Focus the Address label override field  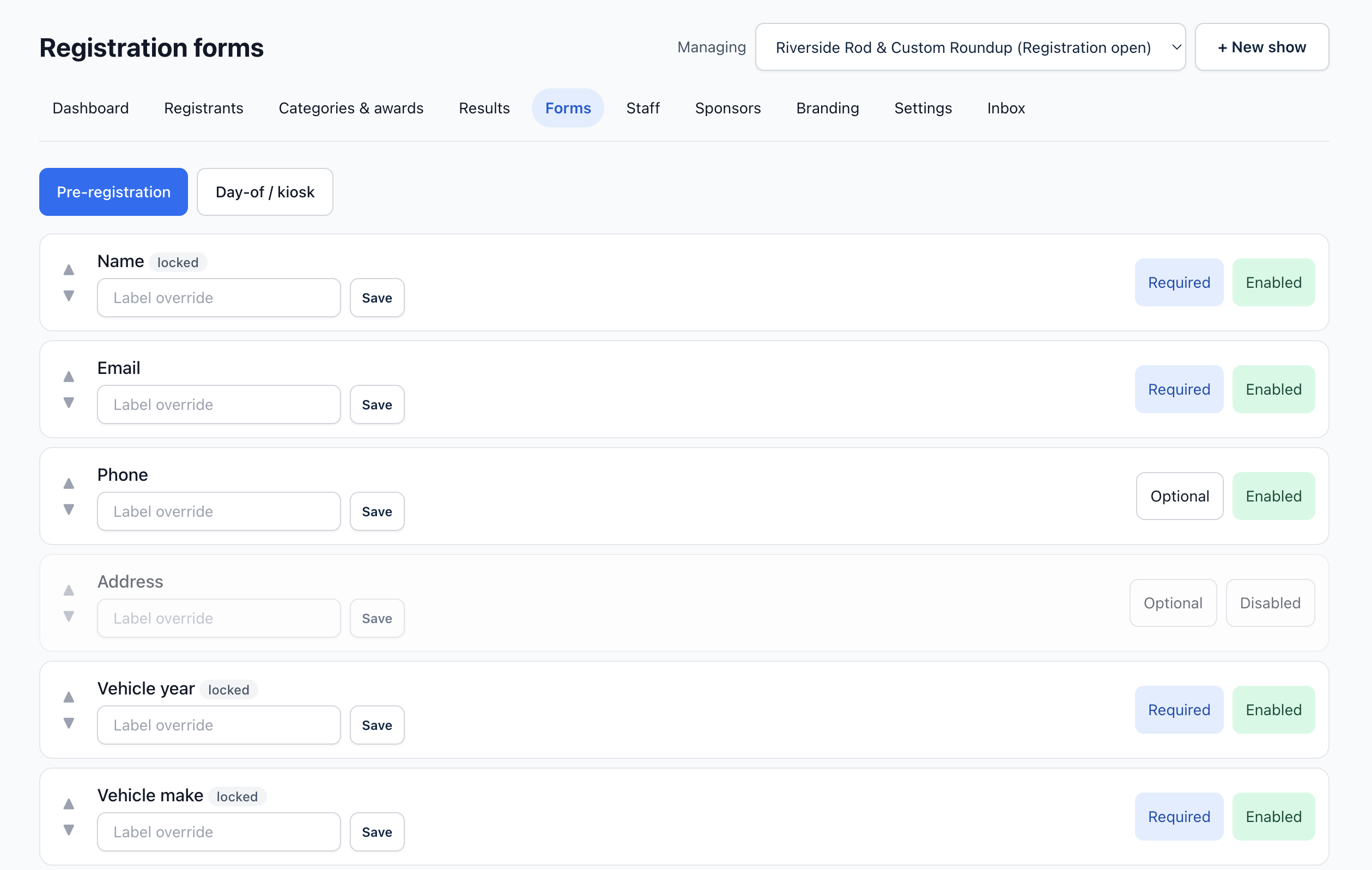219,618
